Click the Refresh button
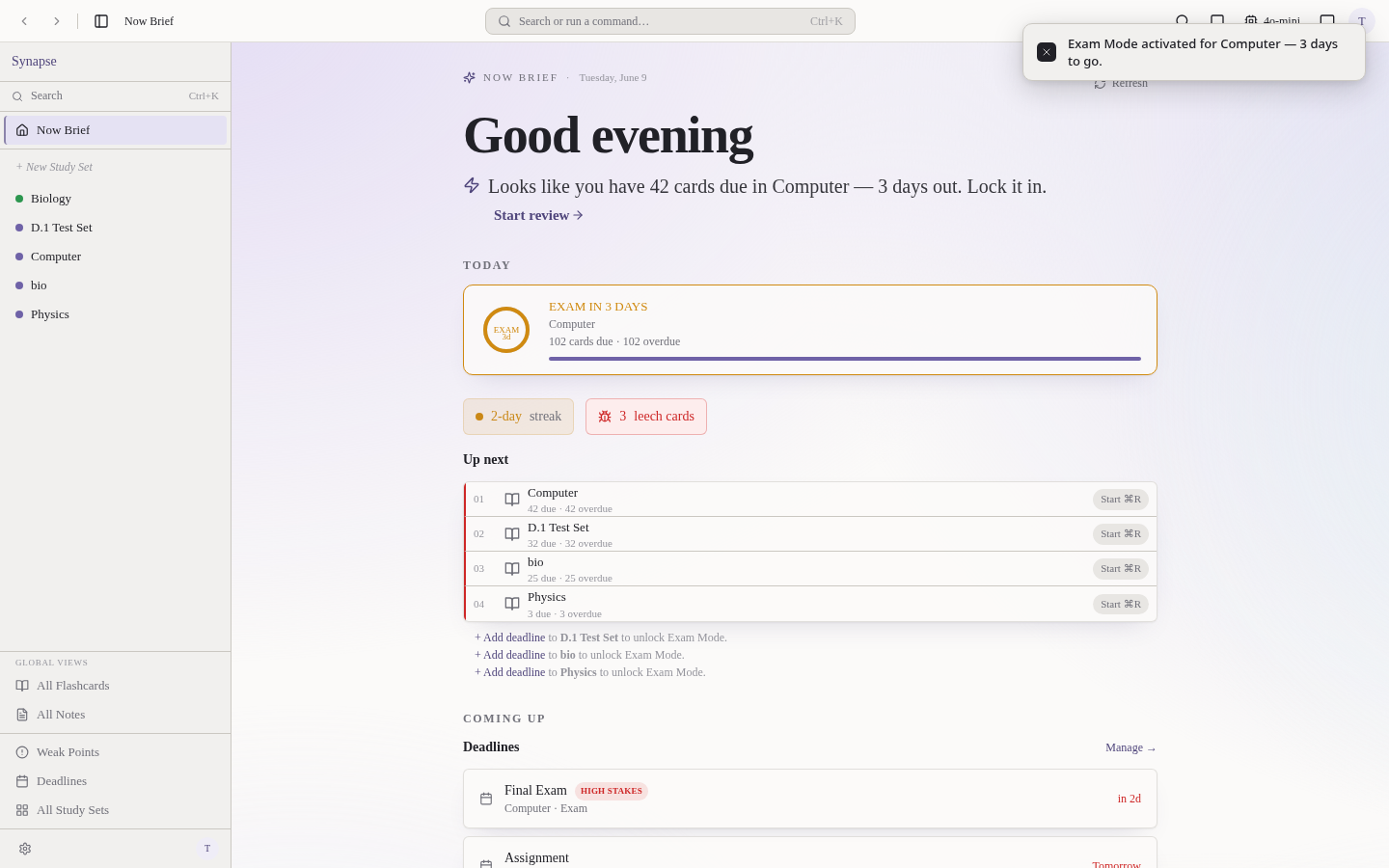Screen dimensions: 1389x868 [1121, 84]
